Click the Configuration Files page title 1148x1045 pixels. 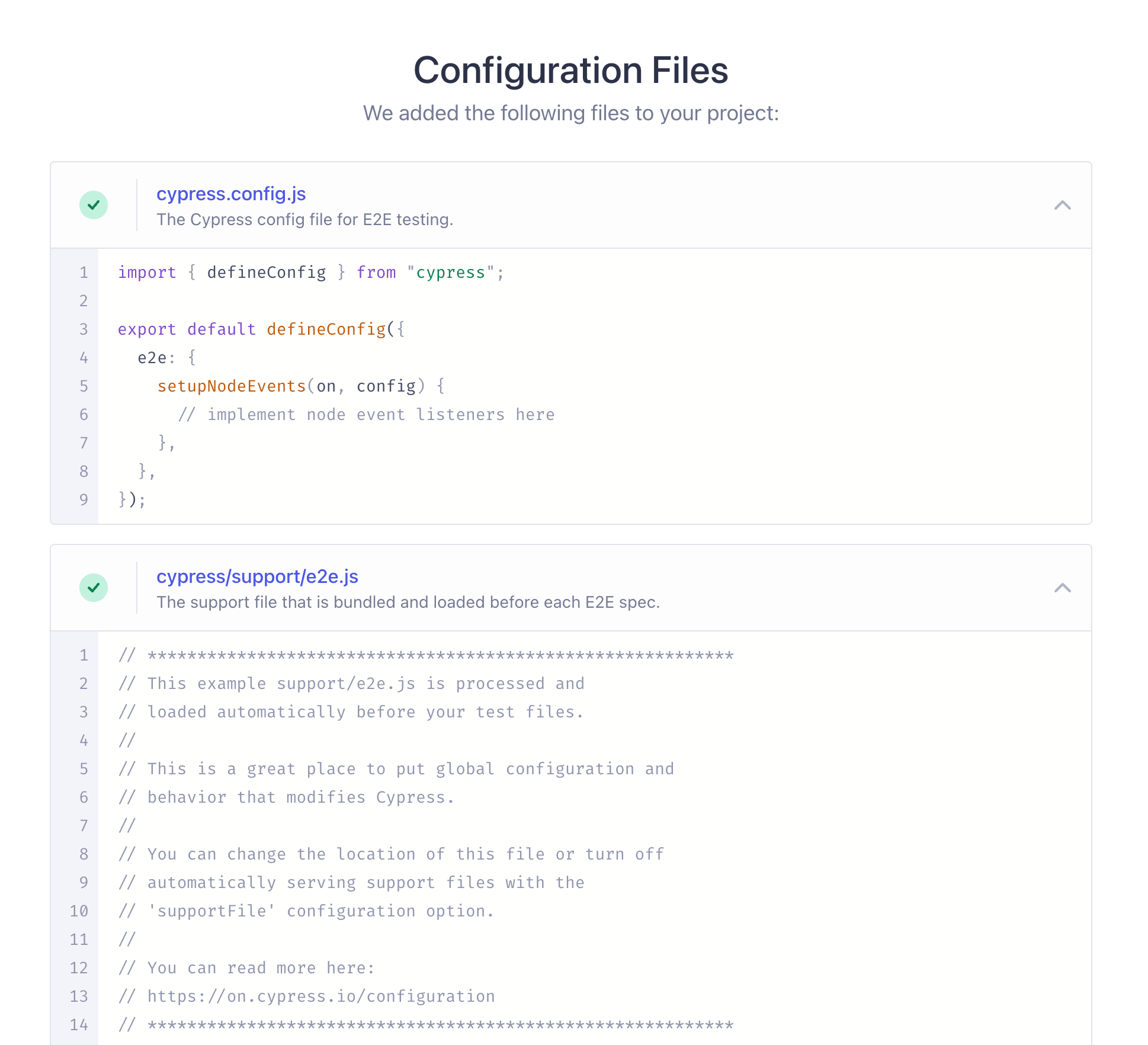point(572,70)
